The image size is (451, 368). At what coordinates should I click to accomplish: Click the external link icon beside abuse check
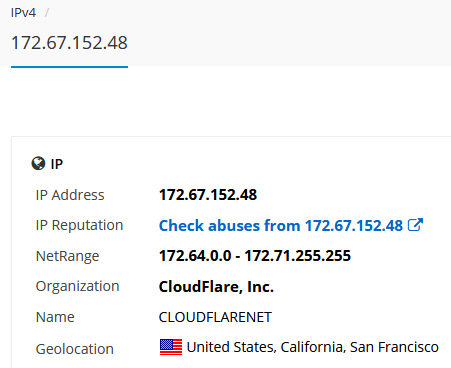(x=415, y=225)
